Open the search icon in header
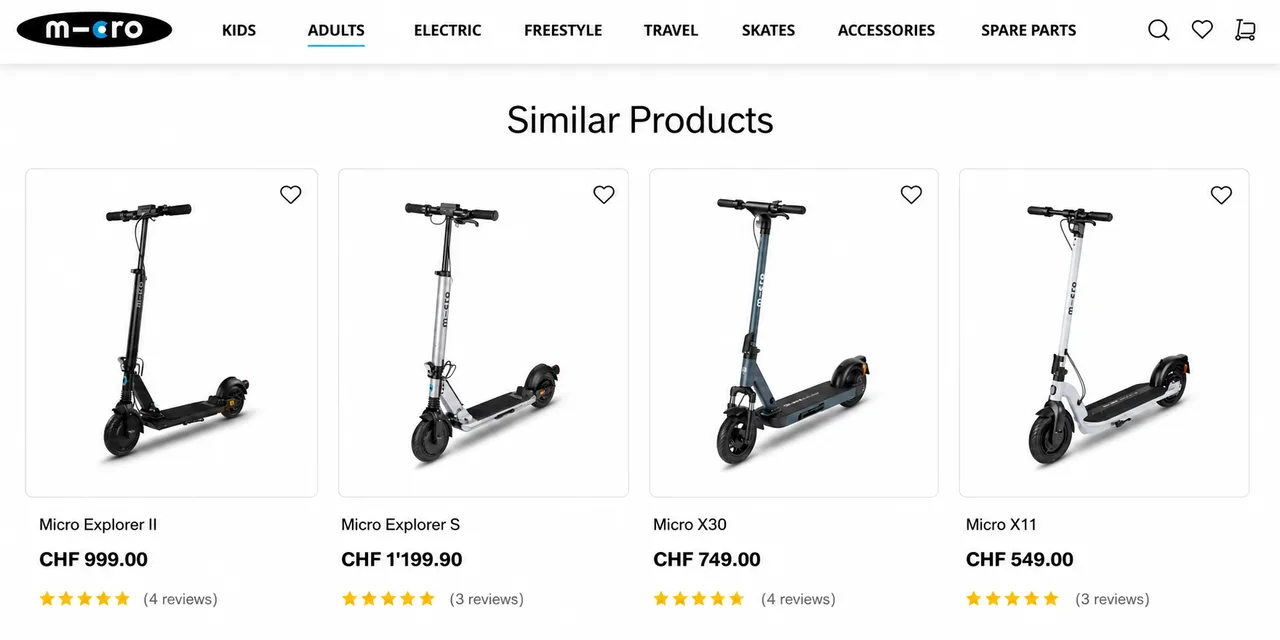This screenshot has height=640, width=1280. pos(1159,30)
